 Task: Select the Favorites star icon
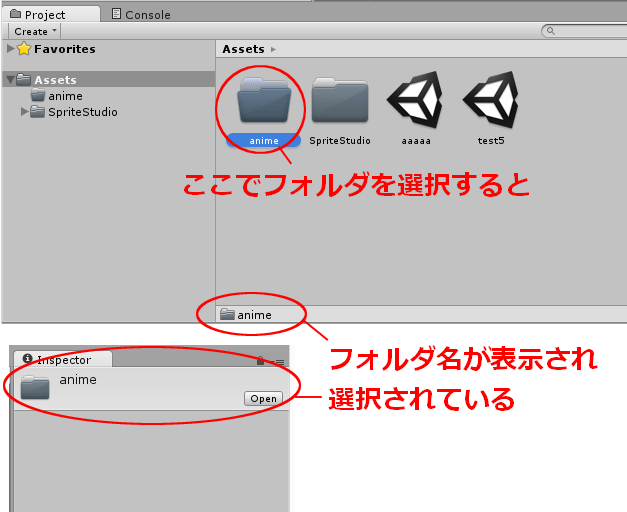(24, 49)
